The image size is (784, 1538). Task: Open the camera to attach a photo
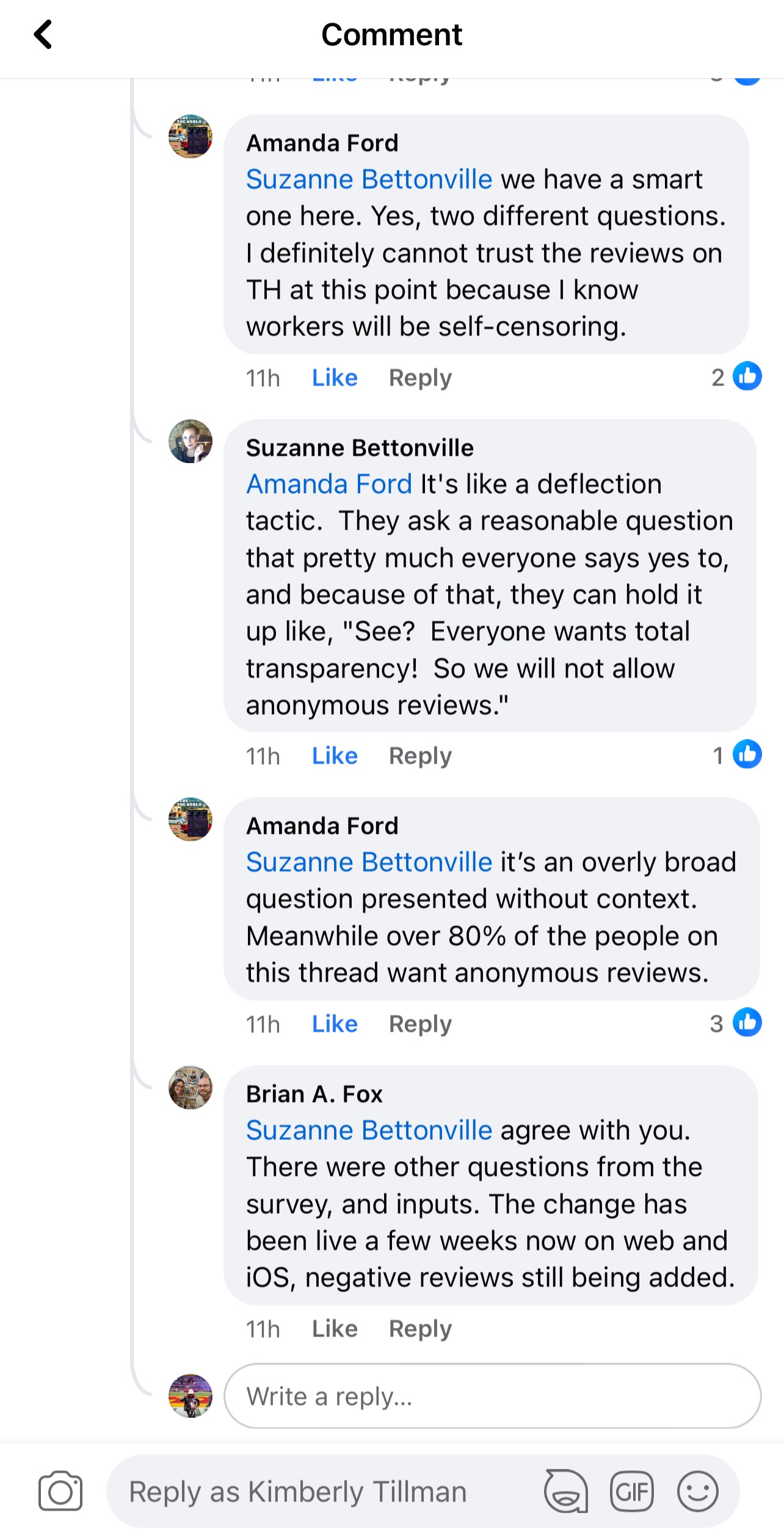60,1490
